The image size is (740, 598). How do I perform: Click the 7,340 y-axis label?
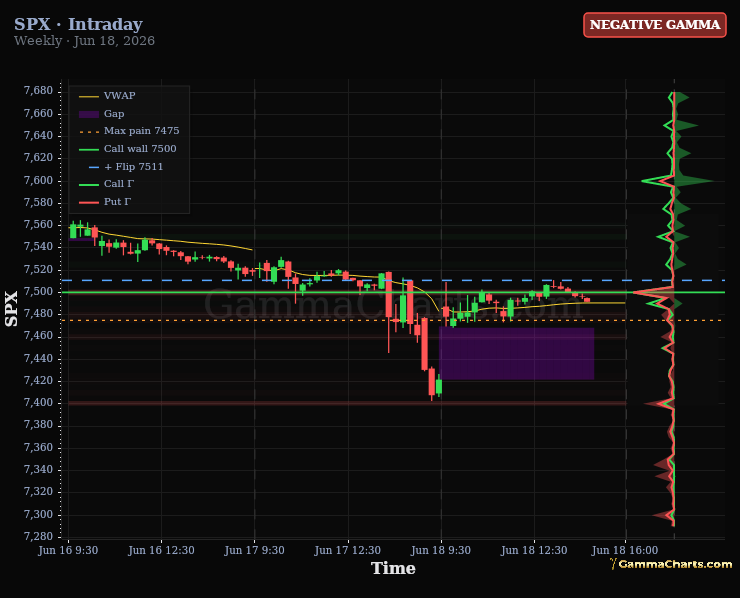38,470
